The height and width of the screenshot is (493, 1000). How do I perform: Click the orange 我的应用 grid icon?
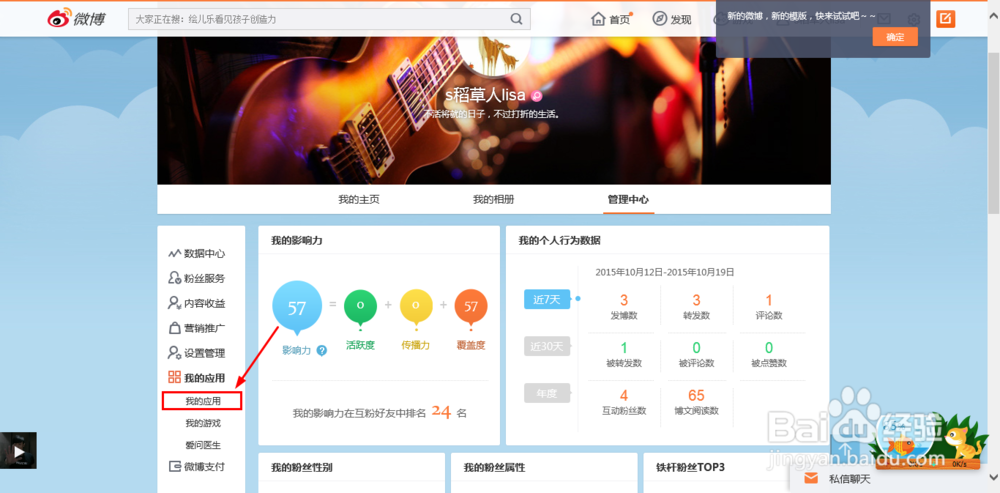pos(175,378)
